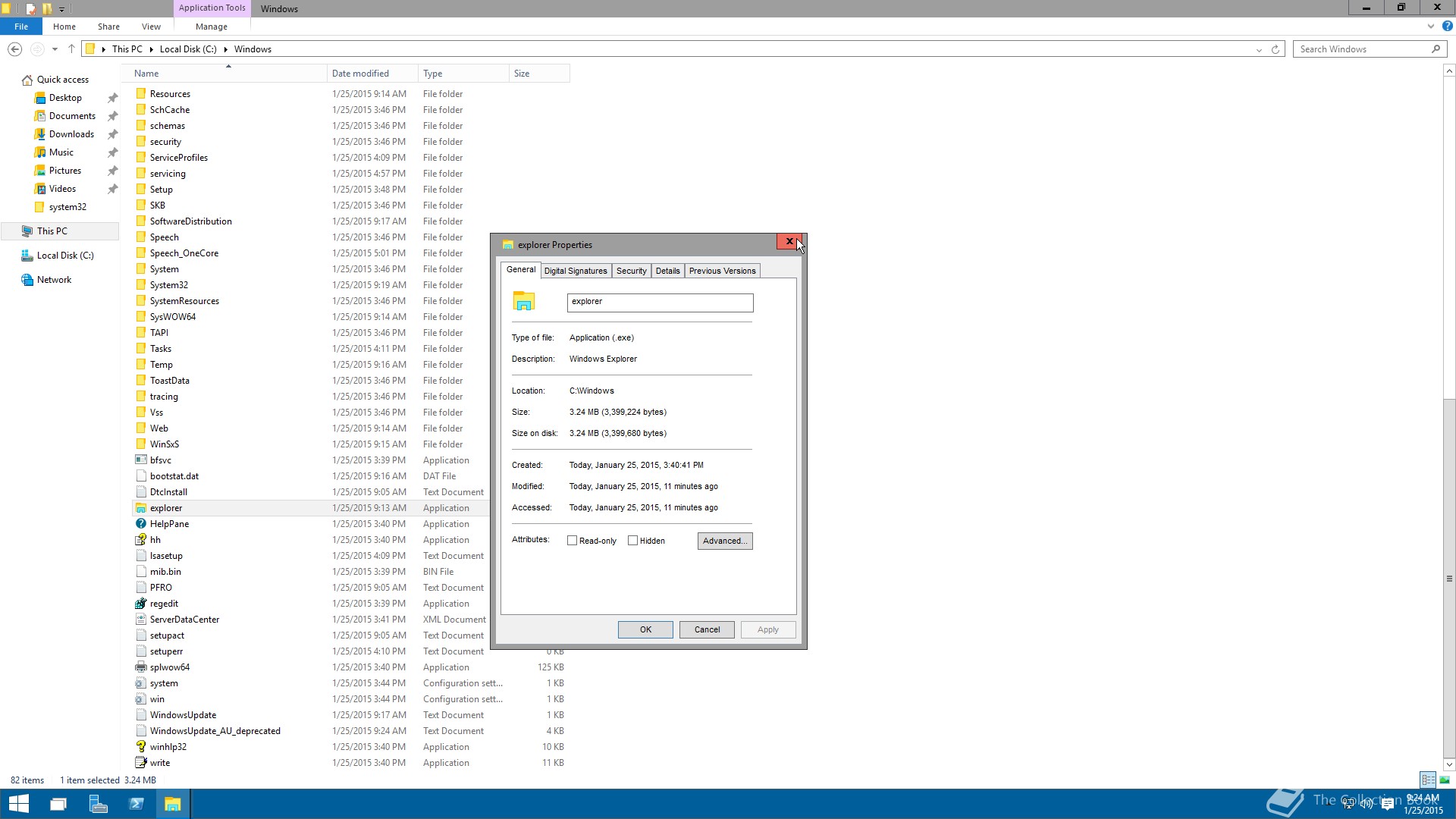
Task: Click the win configuration settings file icon
Action: (141, 699)
